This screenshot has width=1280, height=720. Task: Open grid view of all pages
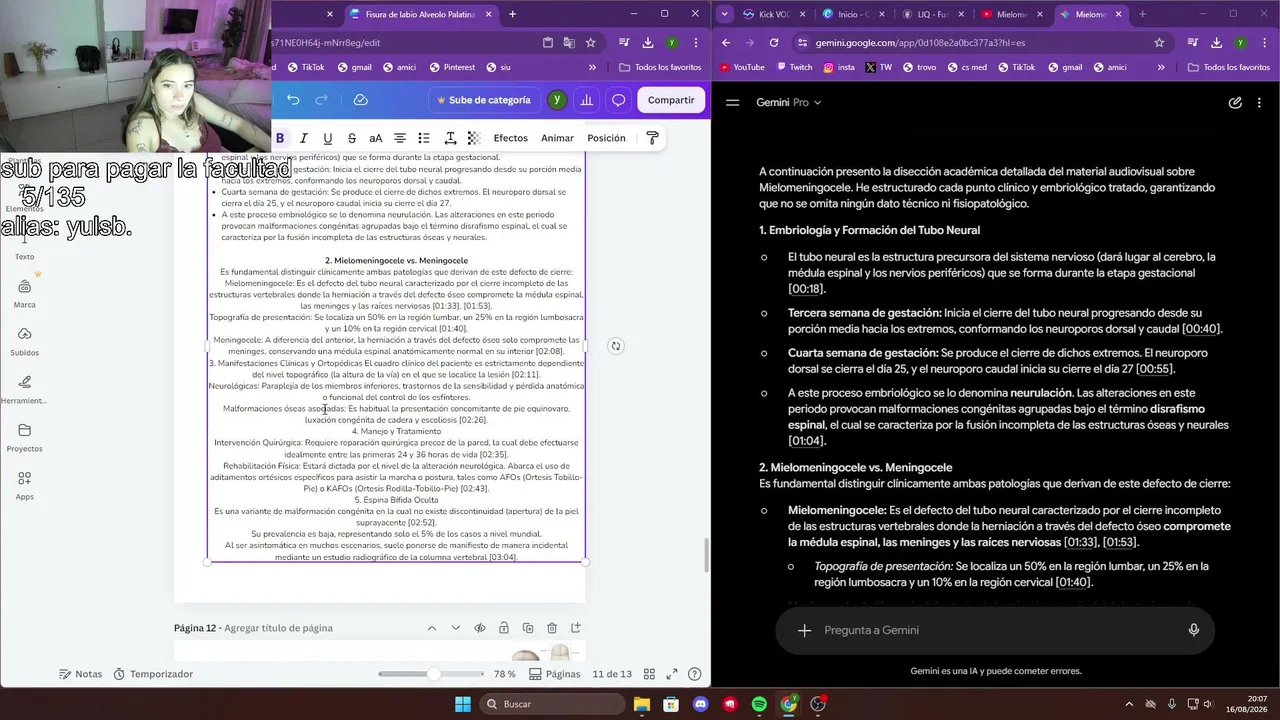[x=650, y=674]
